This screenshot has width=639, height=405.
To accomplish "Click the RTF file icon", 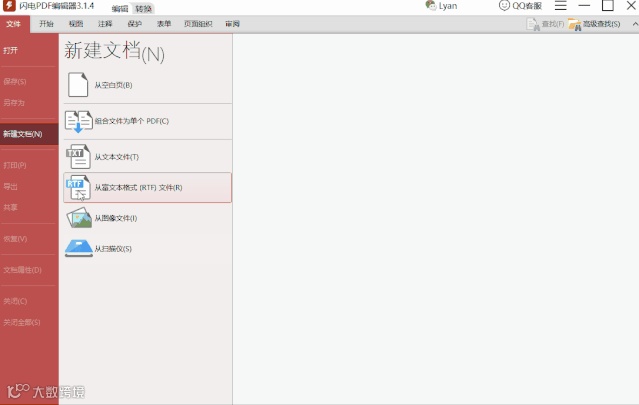I will pos(78,187).
